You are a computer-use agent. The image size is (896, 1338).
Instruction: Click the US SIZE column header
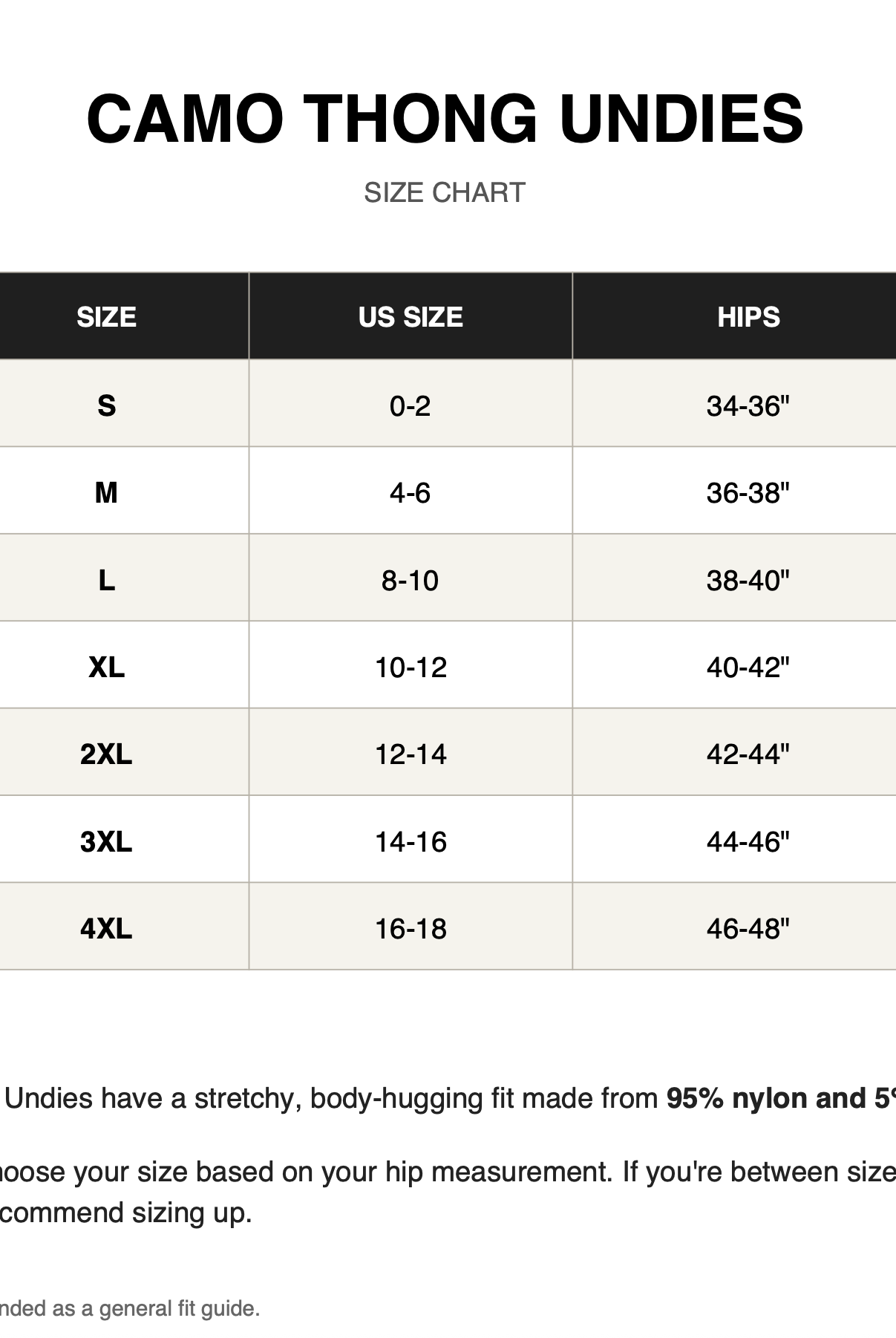411,317
